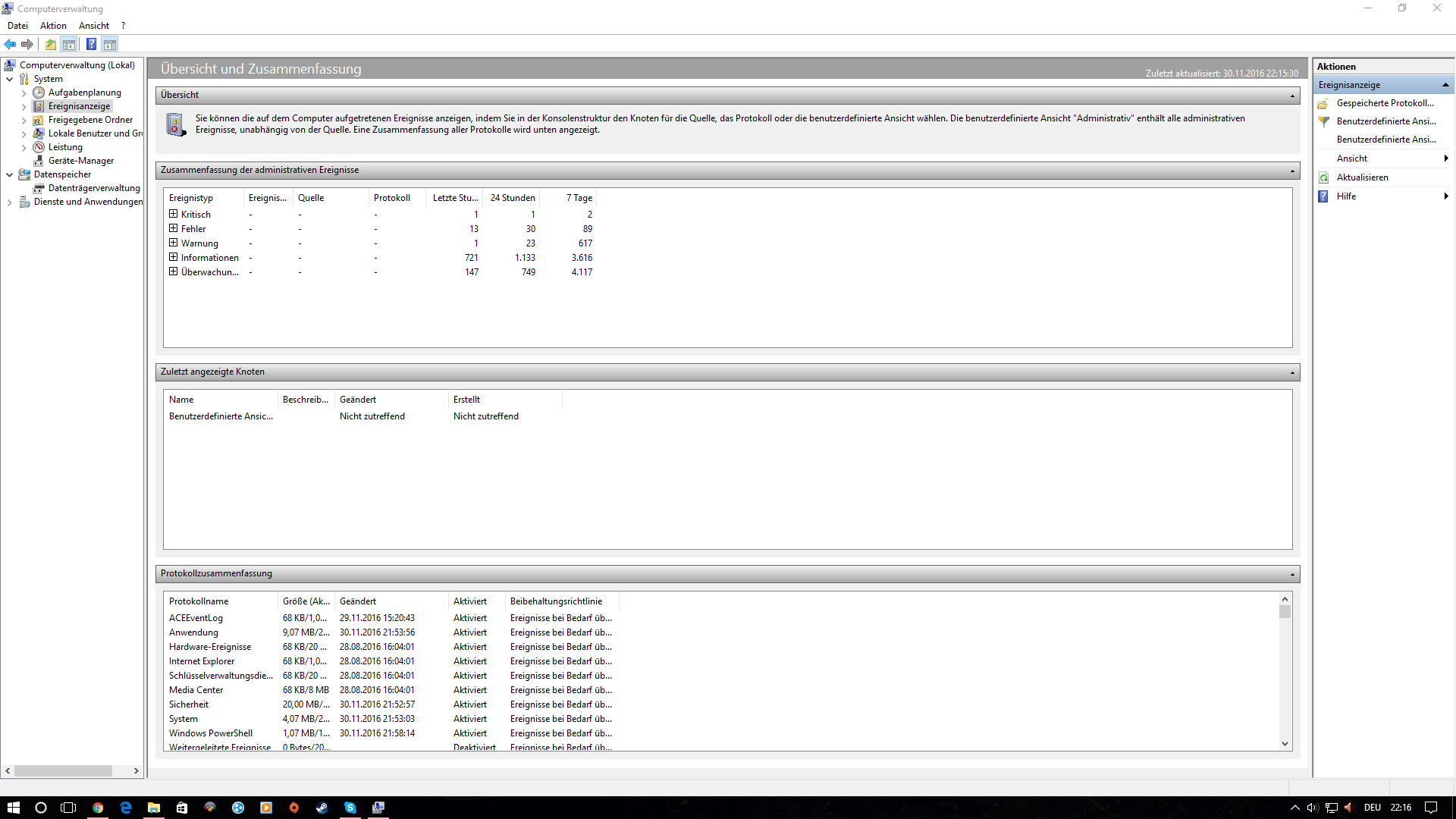Open Gespeicherte Protokoll... action
Image resolution: width=1456 pixels, height=819 pixels.
tap(1385, 103)
